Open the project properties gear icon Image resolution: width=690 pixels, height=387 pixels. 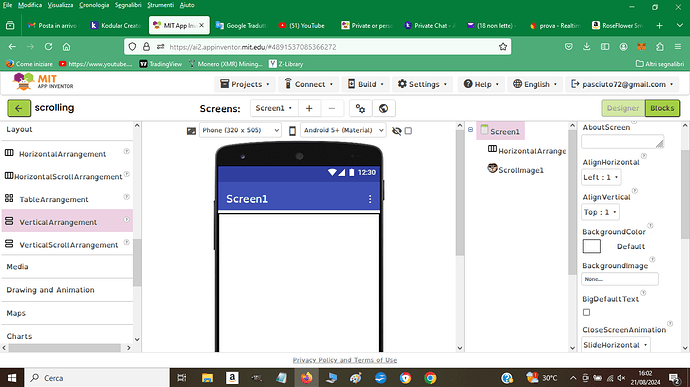pyautogui.click(x=360, y=108)
